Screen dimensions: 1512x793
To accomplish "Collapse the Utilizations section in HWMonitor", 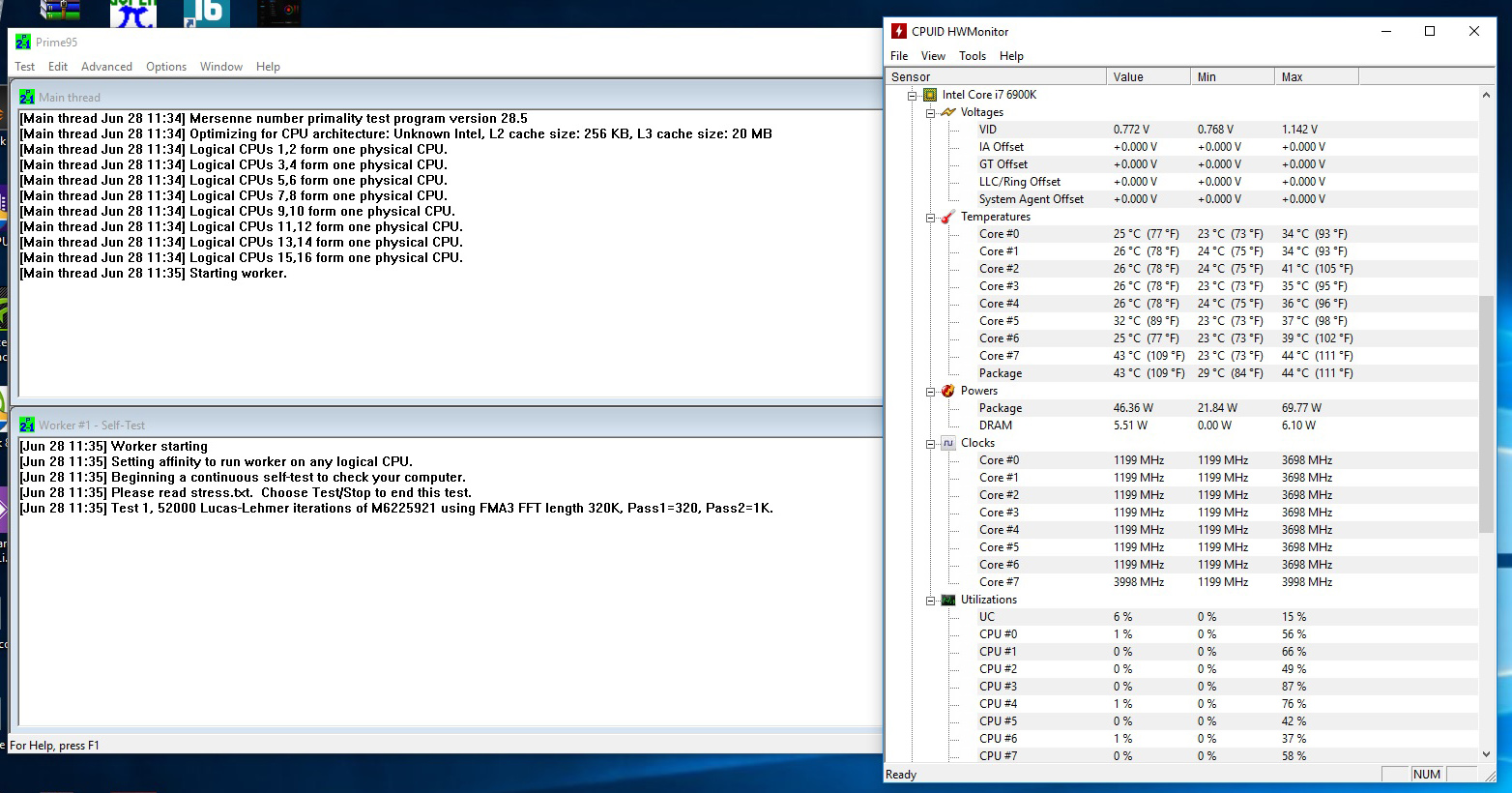I will [x=930, y=601].
